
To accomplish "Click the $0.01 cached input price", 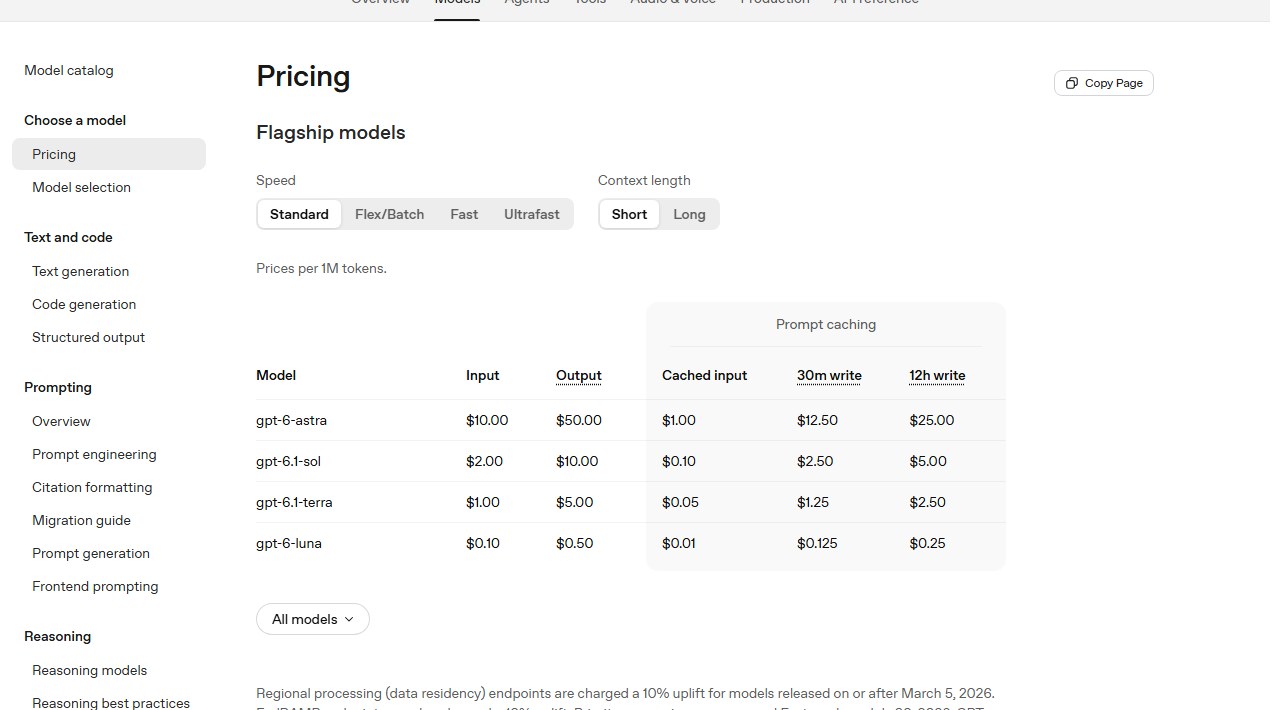I will point(679,543).
